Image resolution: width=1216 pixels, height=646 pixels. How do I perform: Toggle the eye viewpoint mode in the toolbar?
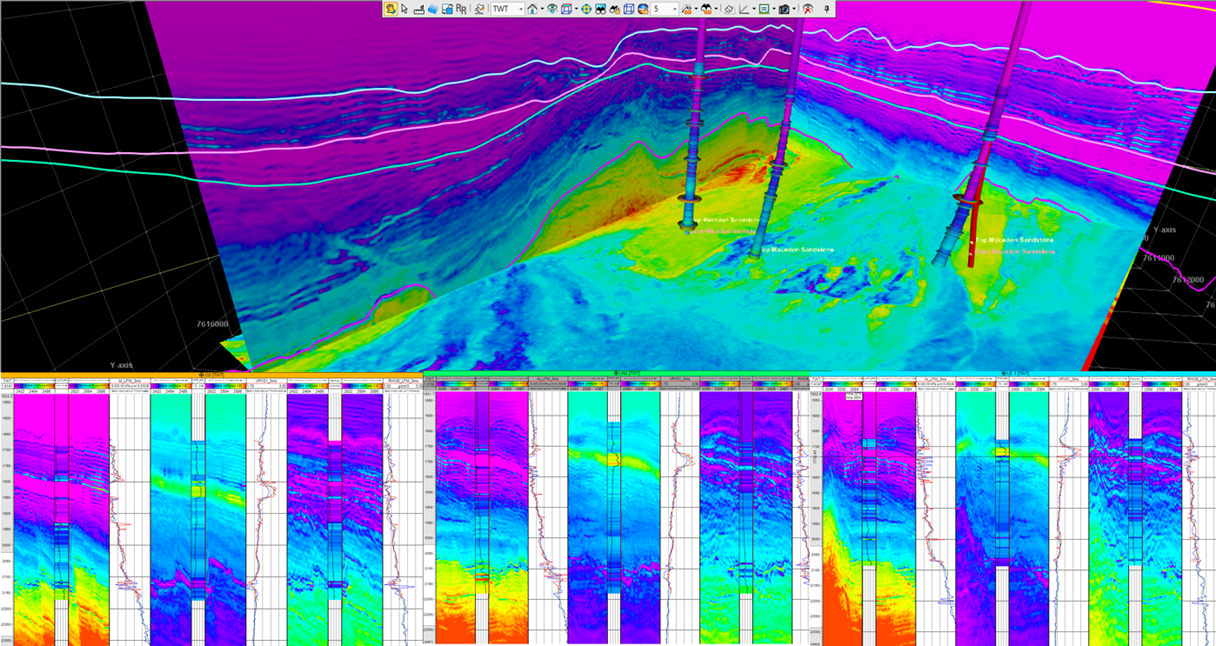552,10
